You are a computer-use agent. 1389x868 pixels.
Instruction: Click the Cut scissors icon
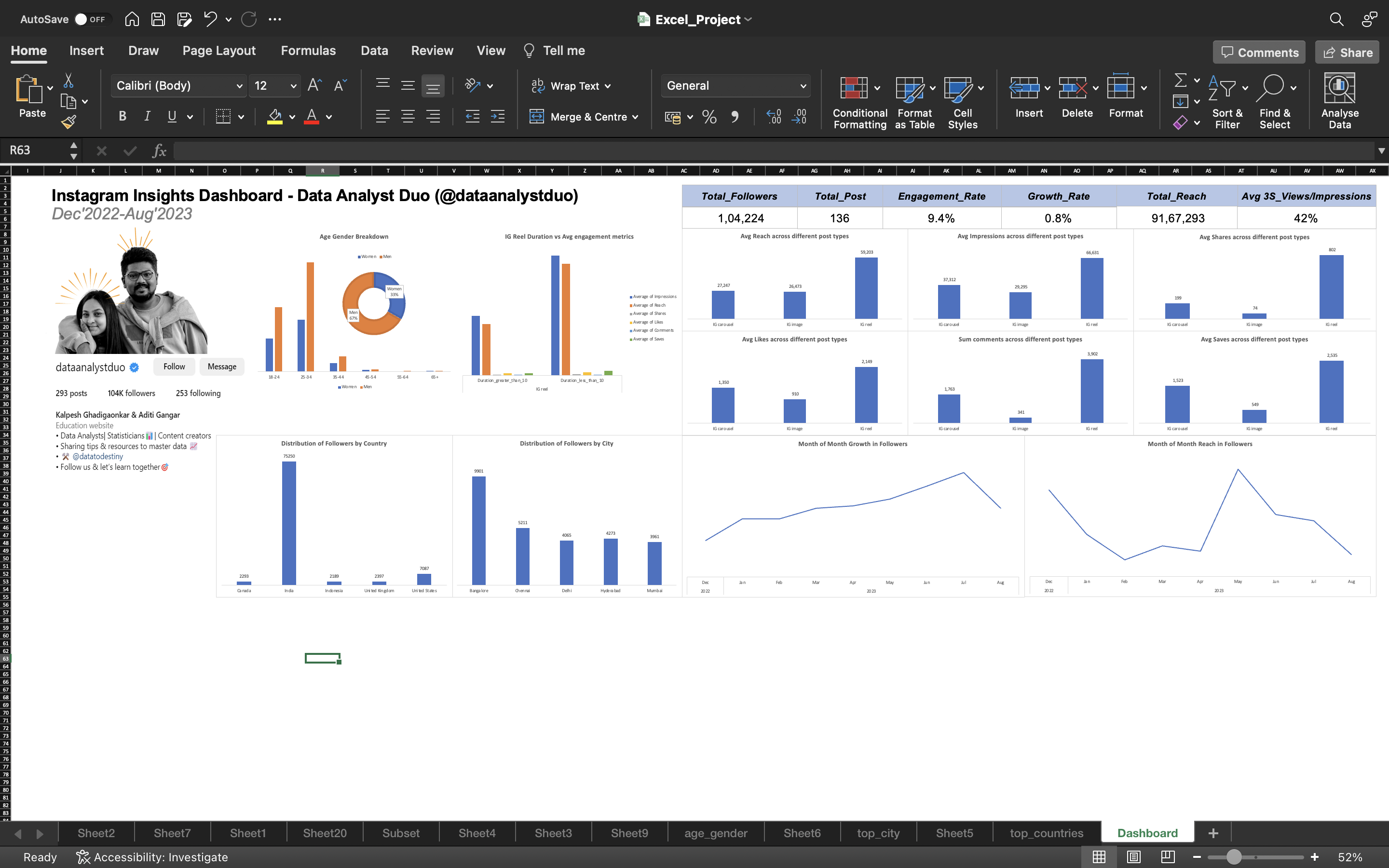coord(68,81)
